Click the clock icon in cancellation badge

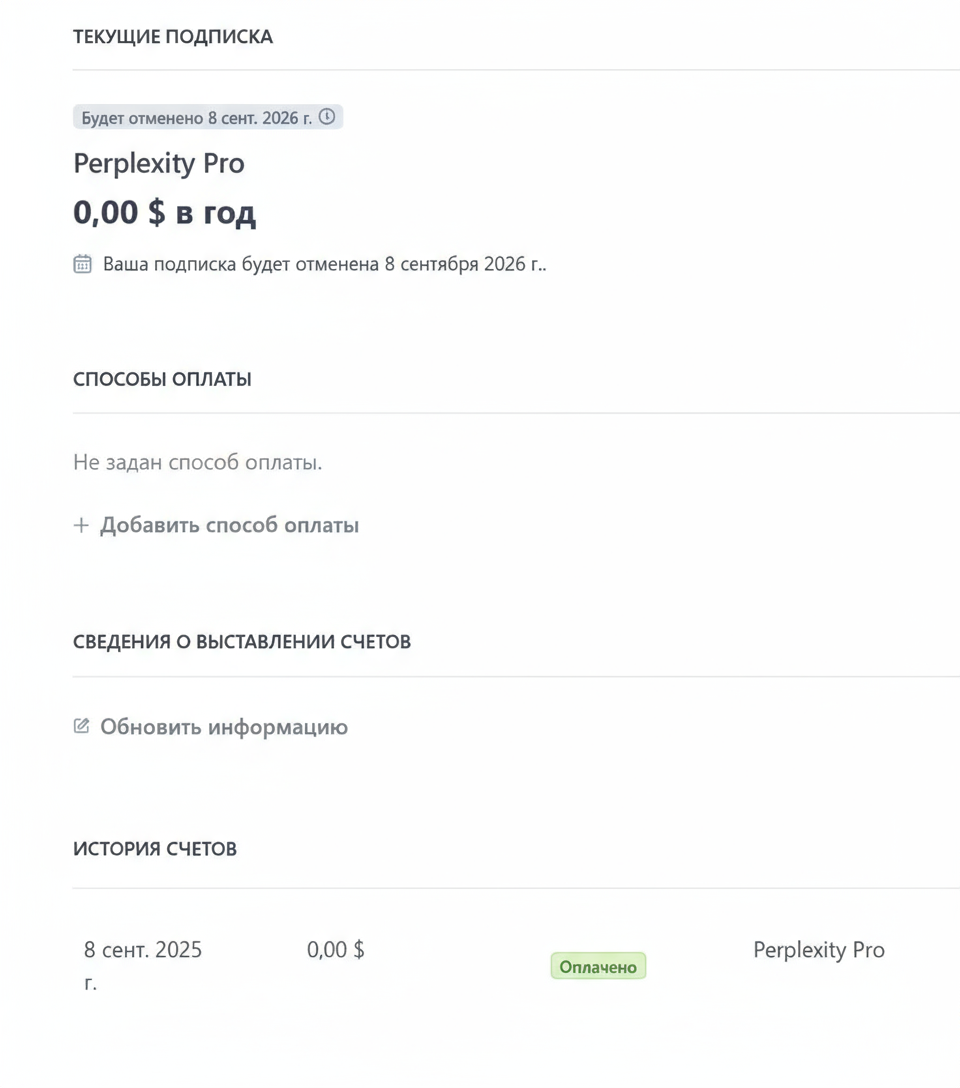[x=327, y=117]
